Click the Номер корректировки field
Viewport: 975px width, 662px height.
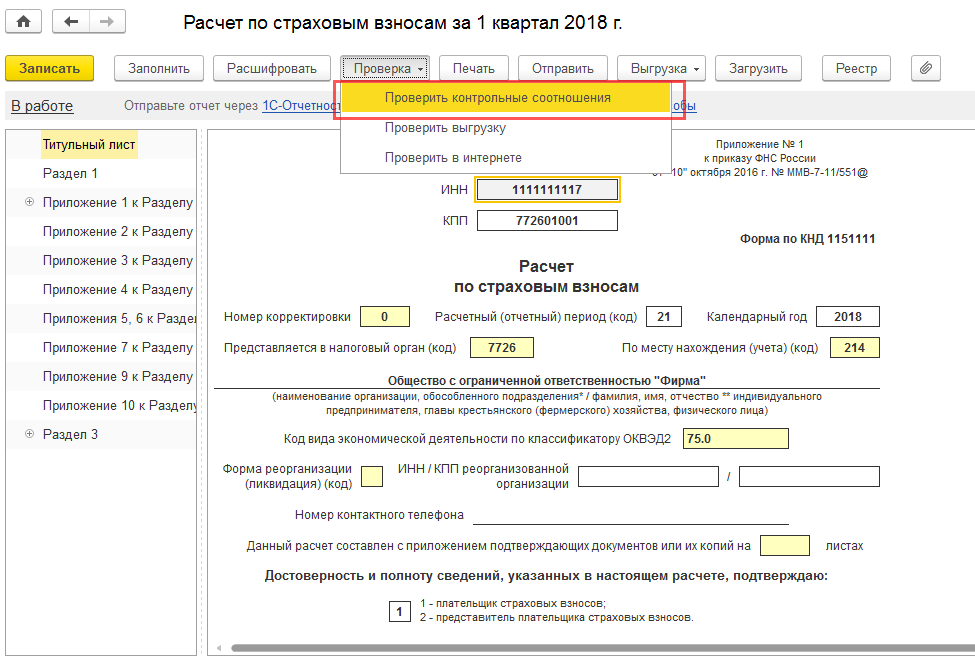coord(385,317)
